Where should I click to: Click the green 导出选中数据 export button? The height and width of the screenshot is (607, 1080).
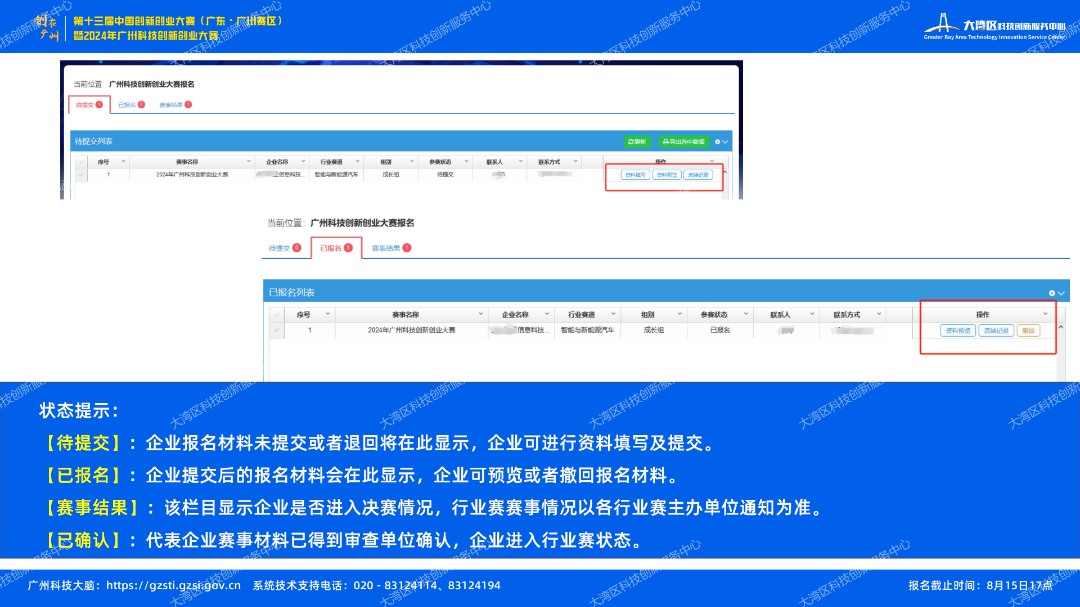683,141
